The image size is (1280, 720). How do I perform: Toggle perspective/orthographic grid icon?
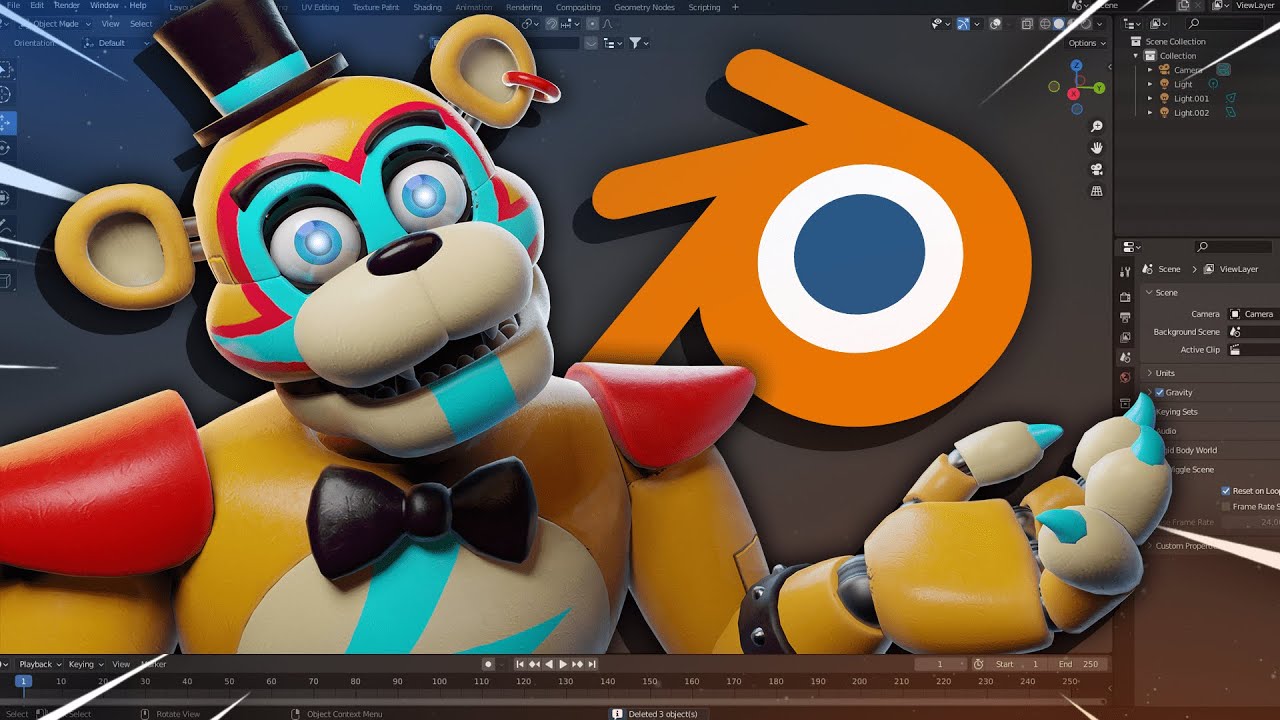click(x=1096, y=190)
